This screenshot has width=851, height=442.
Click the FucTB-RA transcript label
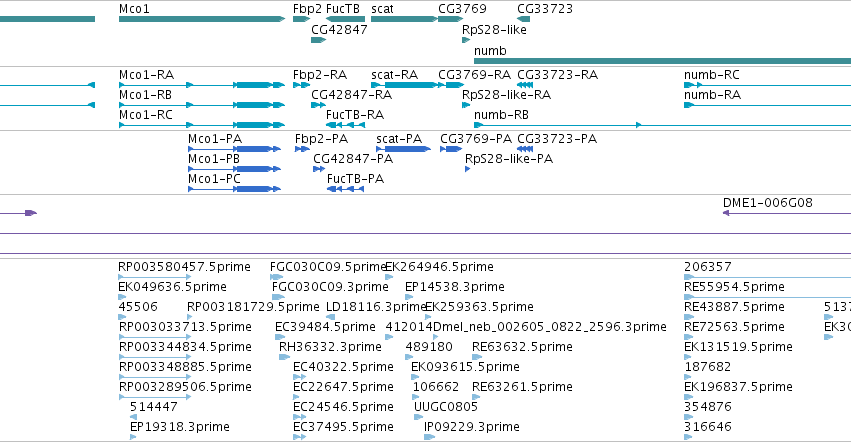355,115
